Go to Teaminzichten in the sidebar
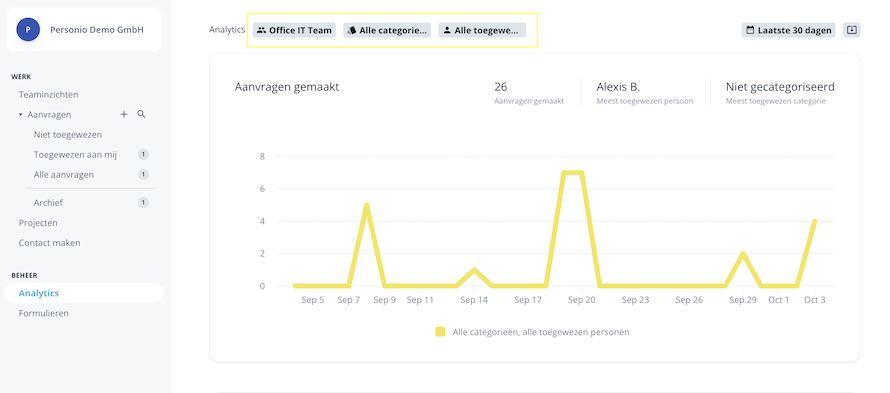Screen dimensions: 890x393 point(48,95)
